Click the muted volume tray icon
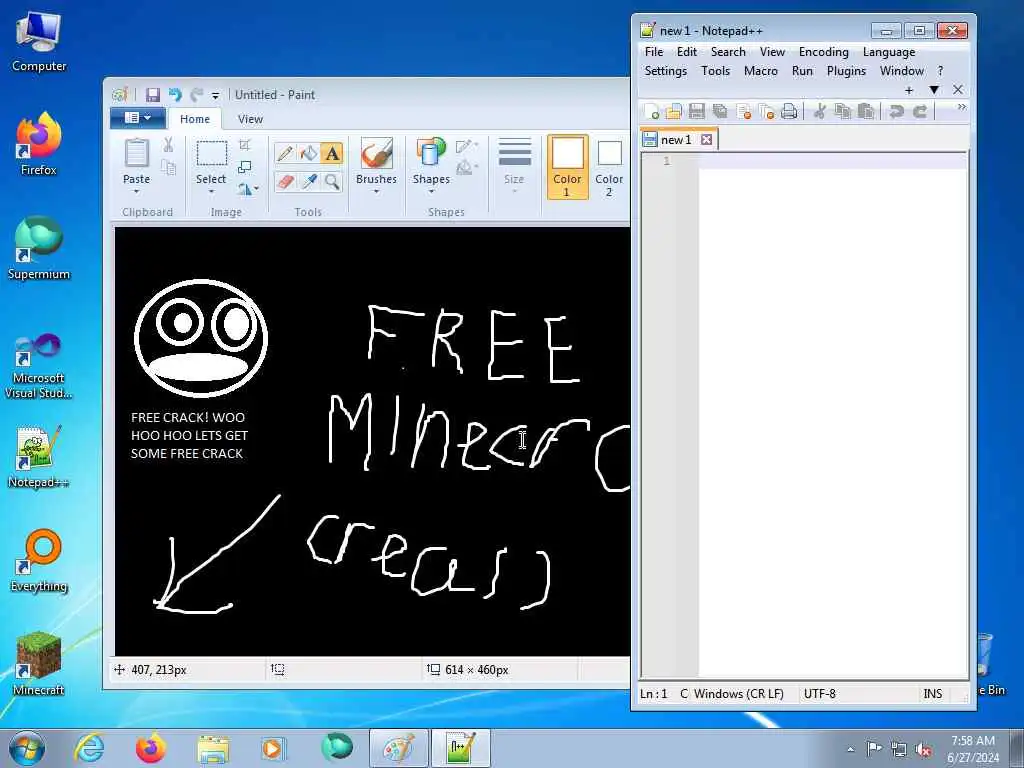 (x=923, y=750)
